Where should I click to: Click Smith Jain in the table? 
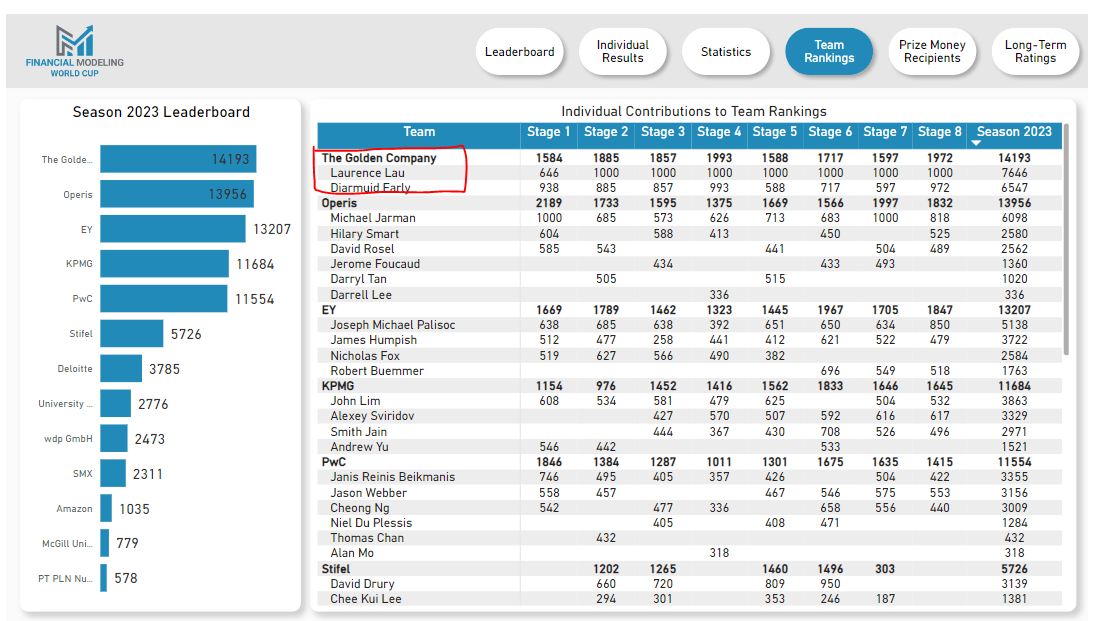pos(358,432)
